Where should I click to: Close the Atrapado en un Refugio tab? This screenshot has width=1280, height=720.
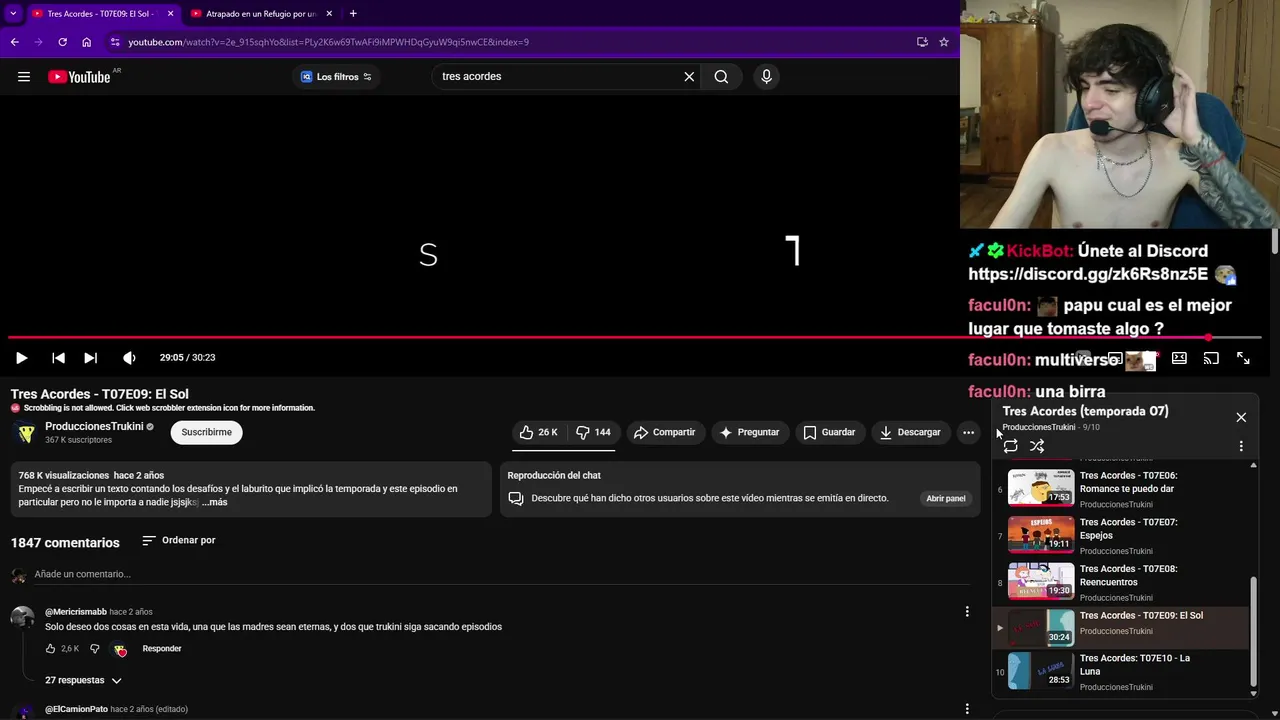329,14
